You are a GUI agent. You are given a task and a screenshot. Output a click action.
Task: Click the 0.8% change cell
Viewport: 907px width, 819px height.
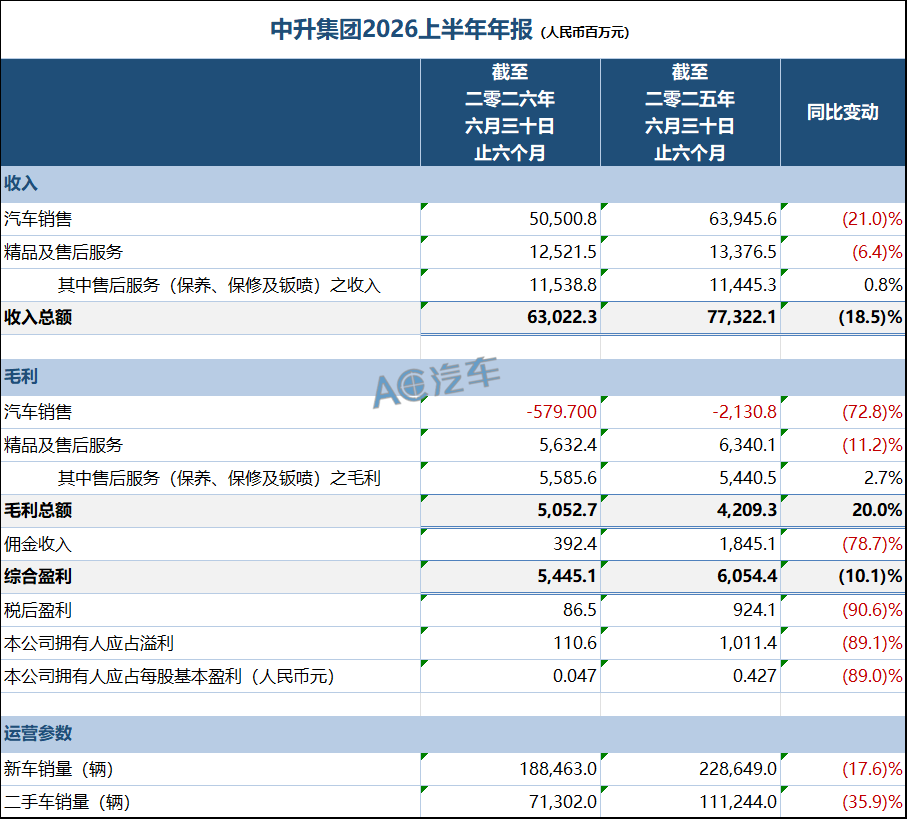point(843,285)
